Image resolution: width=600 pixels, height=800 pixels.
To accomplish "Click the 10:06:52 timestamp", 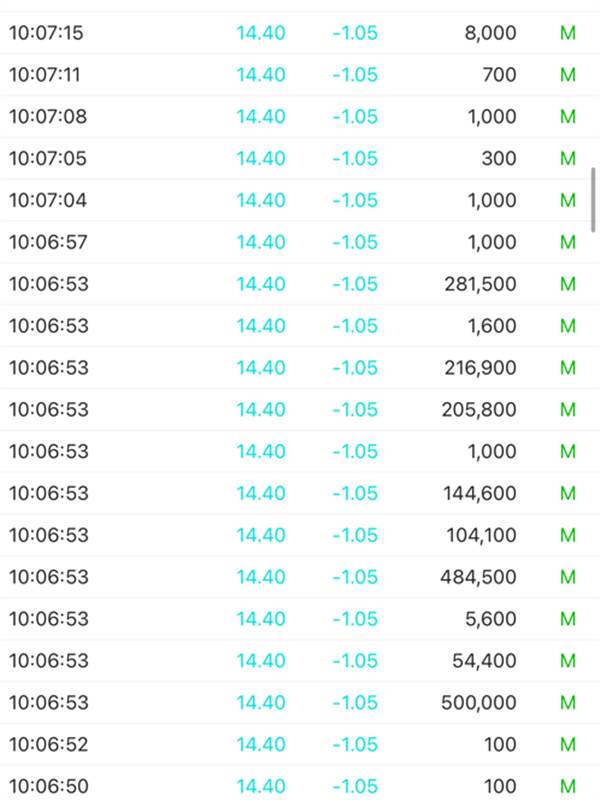I will (x=48, y=745).
